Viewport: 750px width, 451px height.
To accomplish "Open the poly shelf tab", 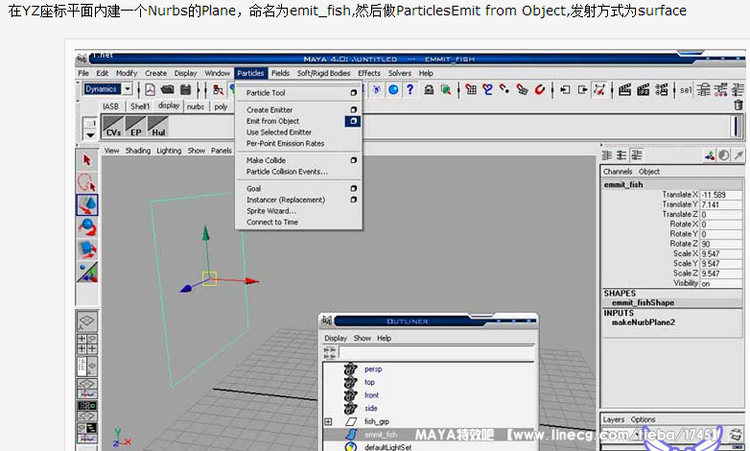I will (221, 107).
